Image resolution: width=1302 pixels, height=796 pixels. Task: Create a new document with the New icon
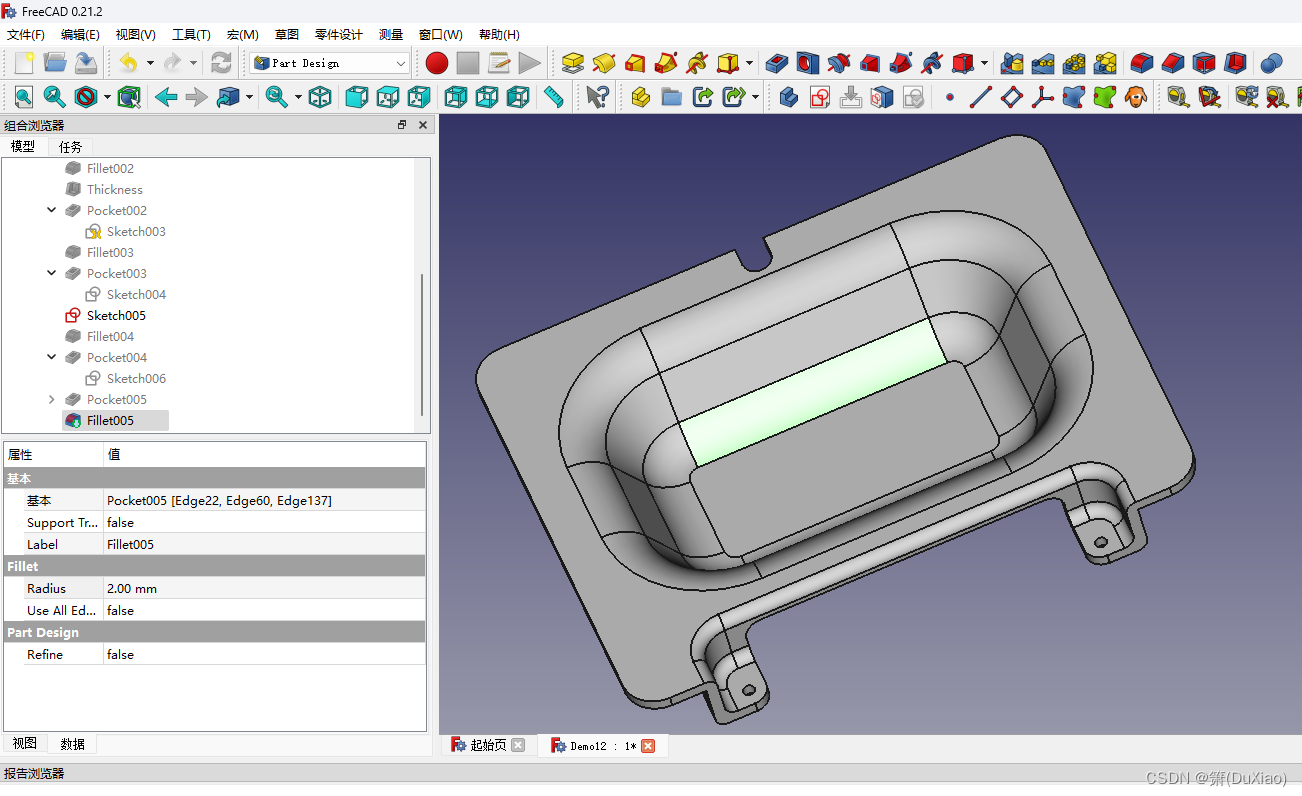[24, 63]
